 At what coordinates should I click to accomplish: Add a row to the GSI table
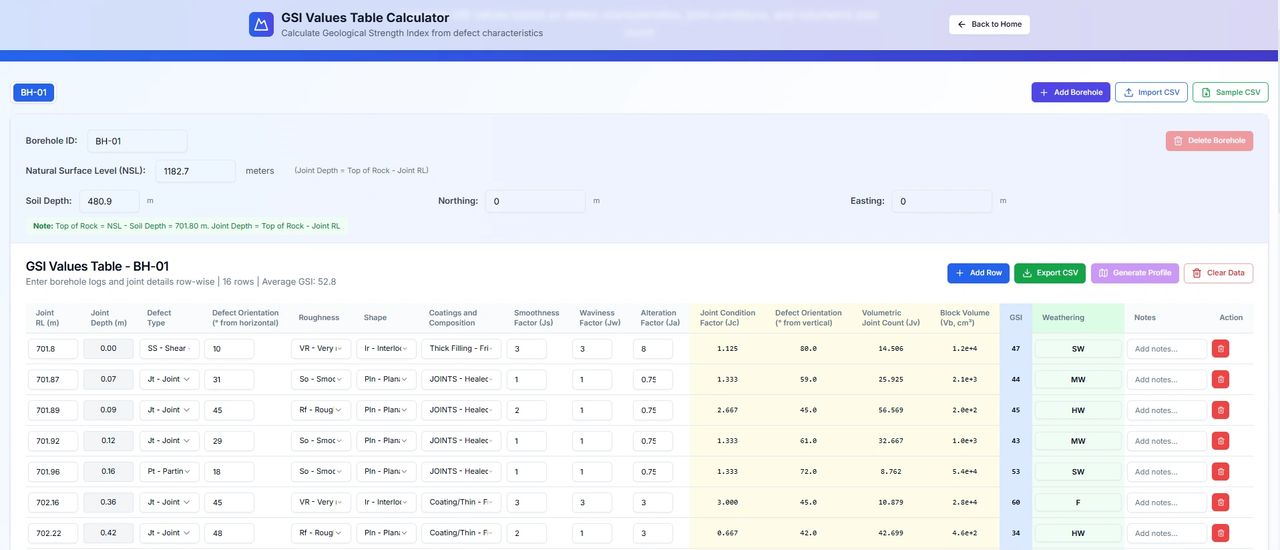pyautogui.click(x=978, y=273)
